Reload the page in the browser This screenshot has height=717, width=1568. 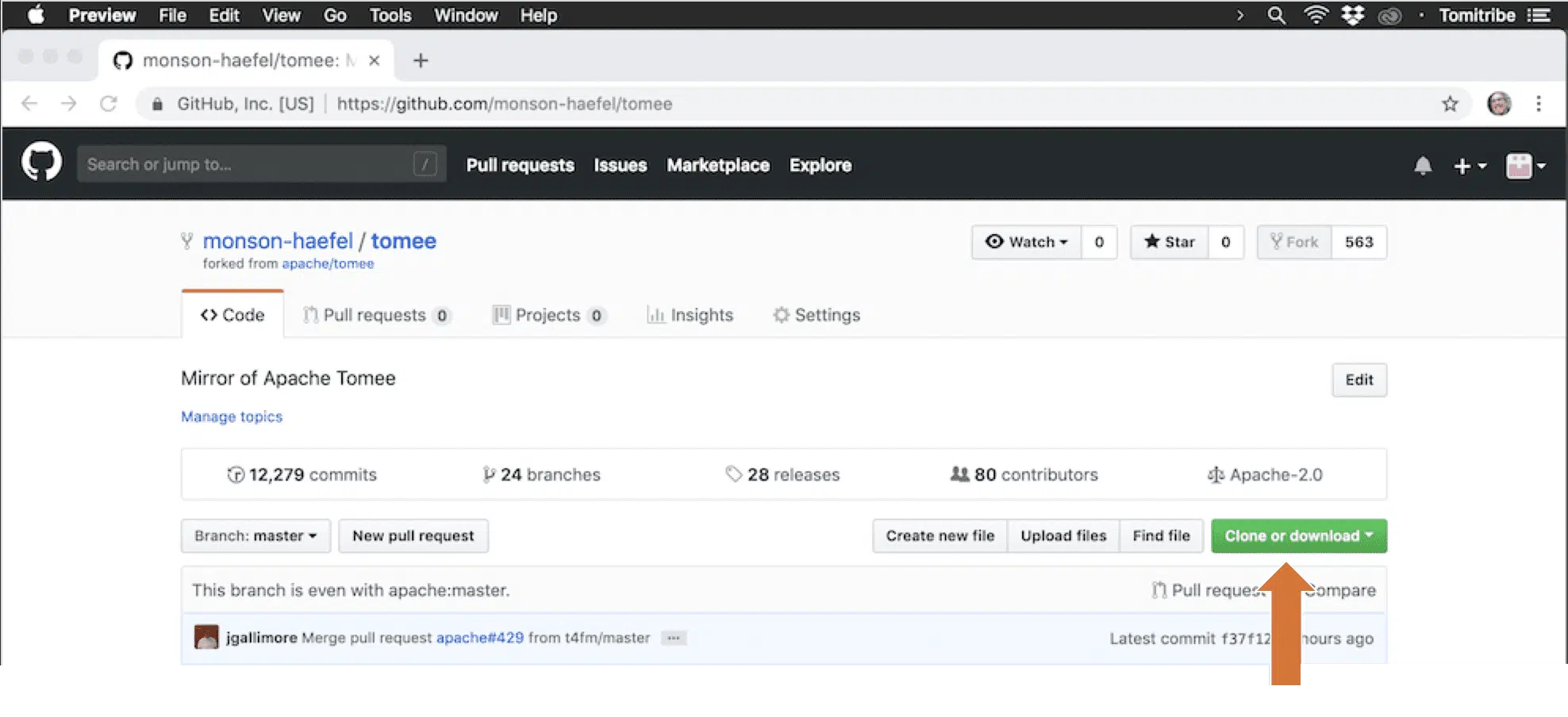pyautogui.click(x=109, y=104)
